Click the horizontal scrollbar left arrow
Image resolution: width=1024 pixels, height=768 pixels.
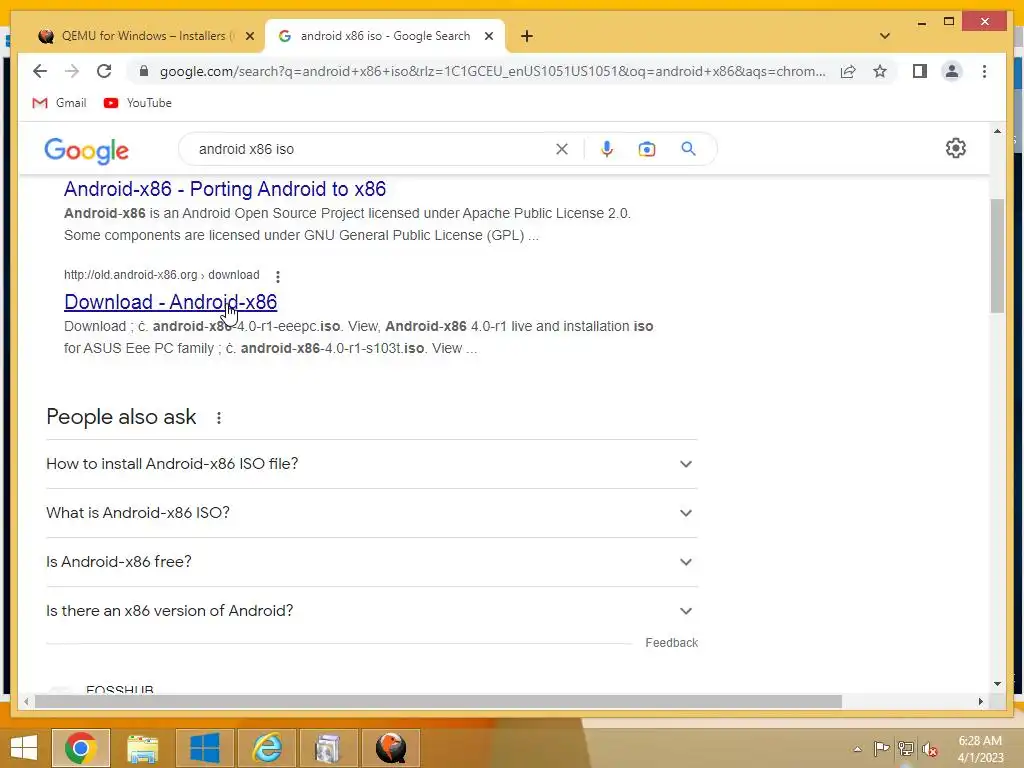click(x=26, y=701)
